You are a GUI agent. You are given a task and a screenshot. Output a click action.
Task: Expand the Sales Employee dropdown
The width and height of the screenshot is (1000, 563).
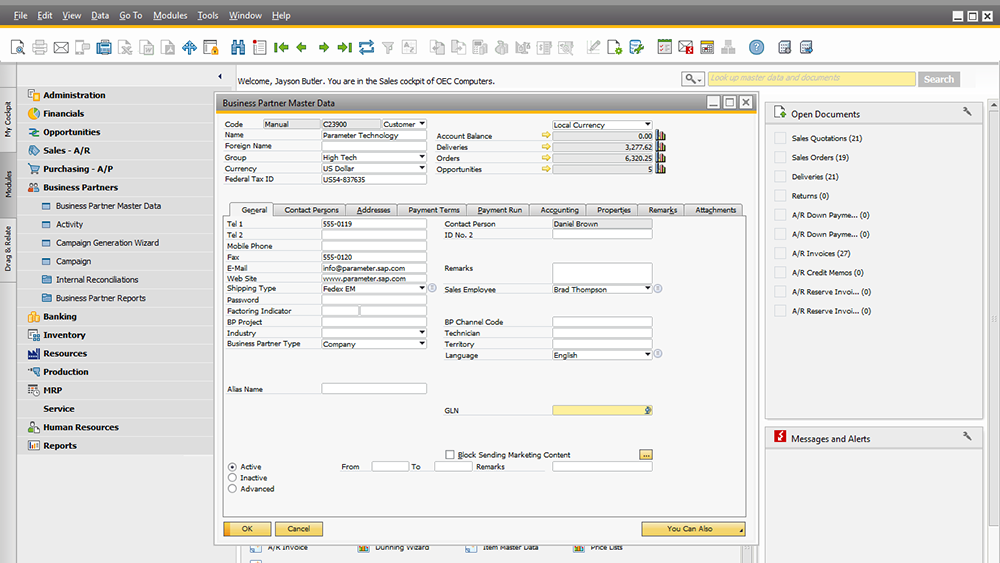click(647, 289)
